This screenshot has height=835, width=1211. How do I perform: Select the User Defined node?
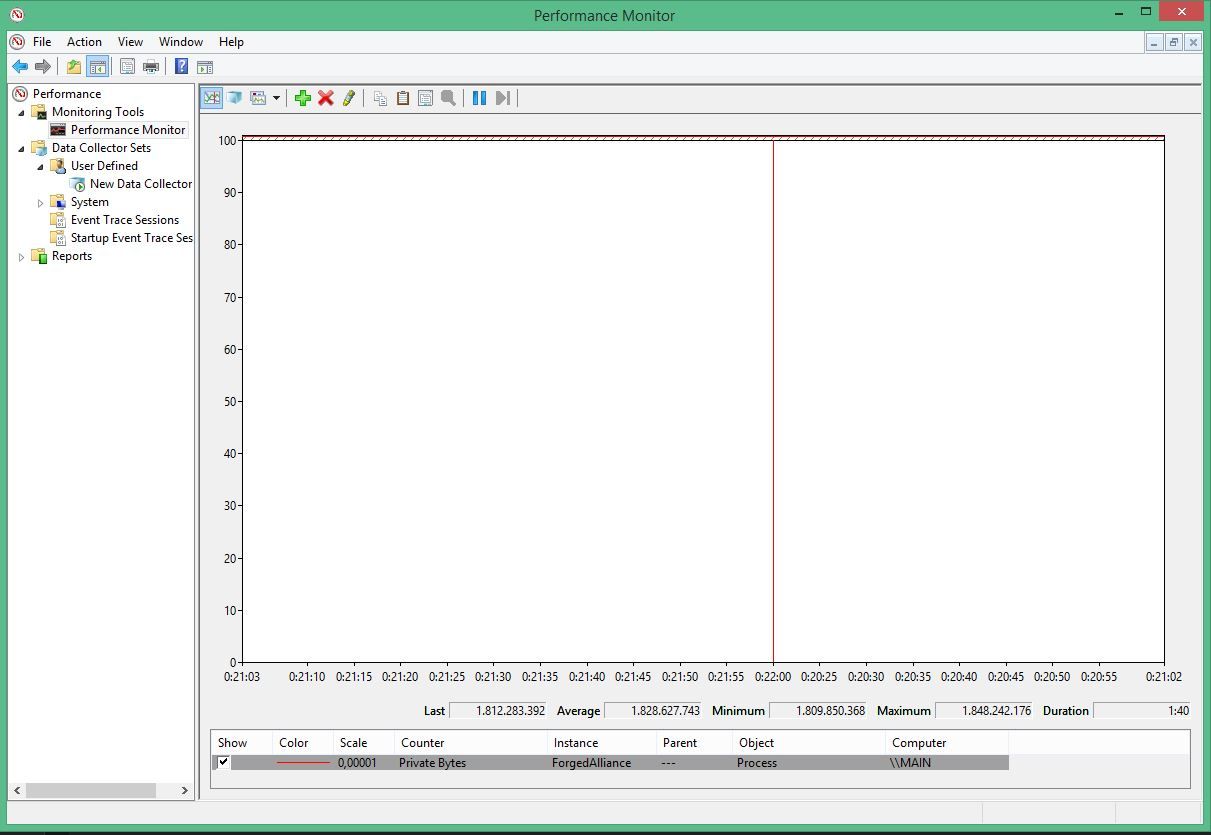[104, 166]
